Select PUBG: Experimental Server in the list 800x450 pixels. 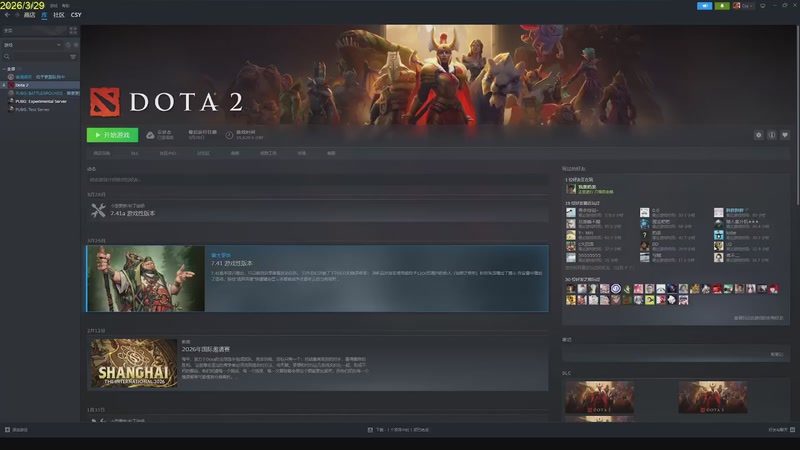coord(40,102)
